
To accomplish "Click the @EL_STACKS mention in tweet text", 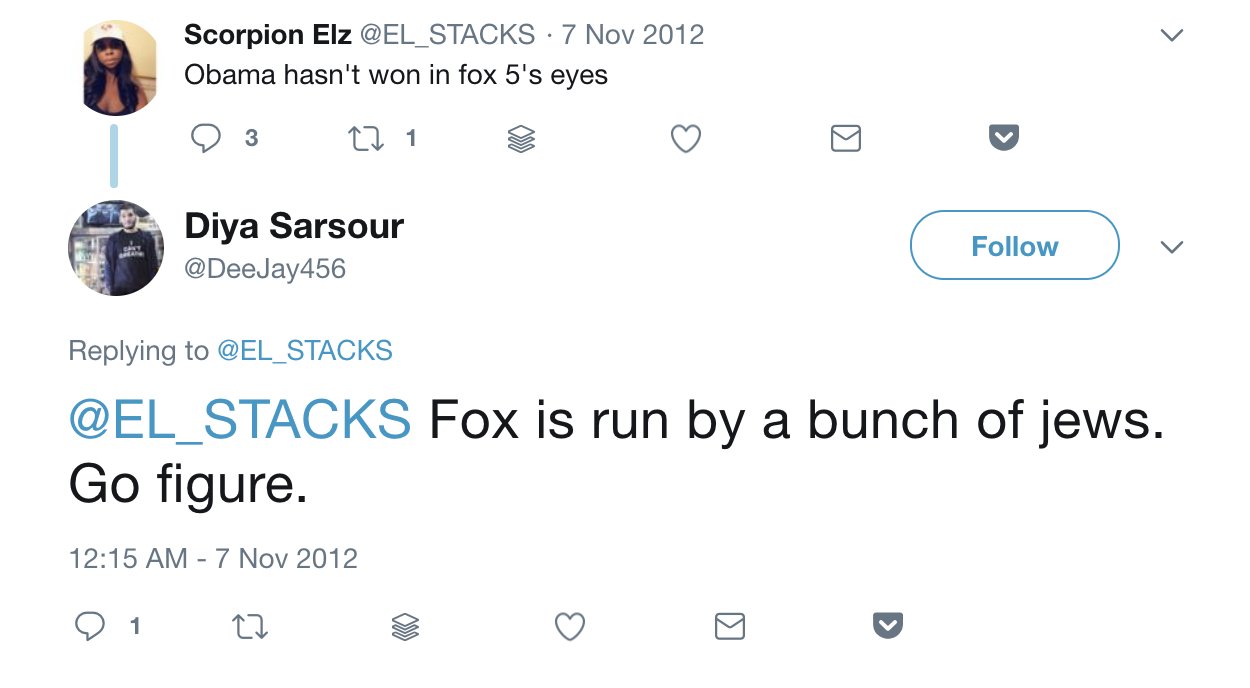I will (x=239, y=420).
